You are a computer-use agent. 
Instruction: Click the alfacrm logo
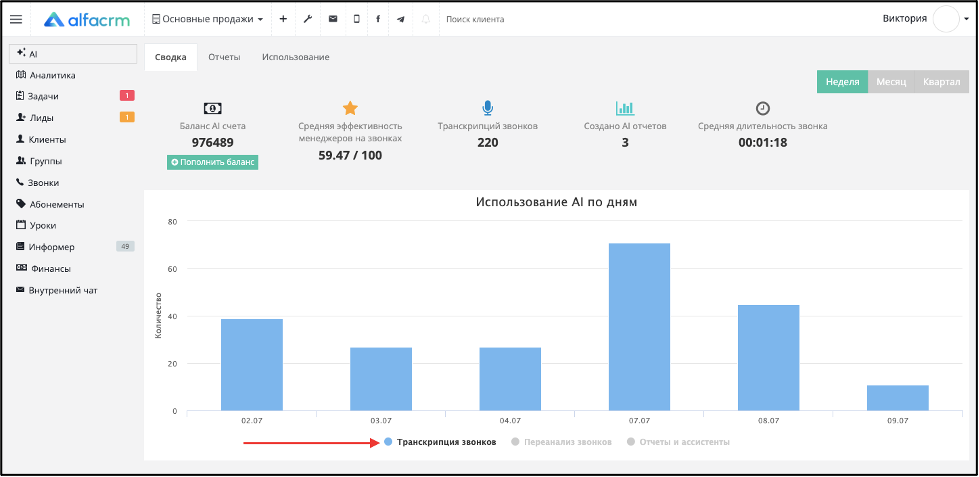click(87, 19)
